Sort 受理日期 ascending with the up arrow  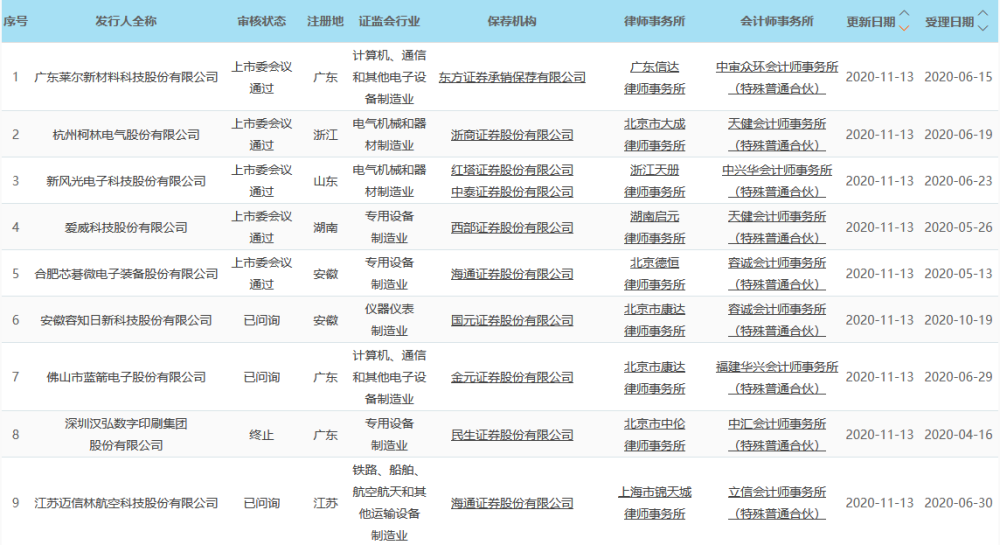point(983,14)
